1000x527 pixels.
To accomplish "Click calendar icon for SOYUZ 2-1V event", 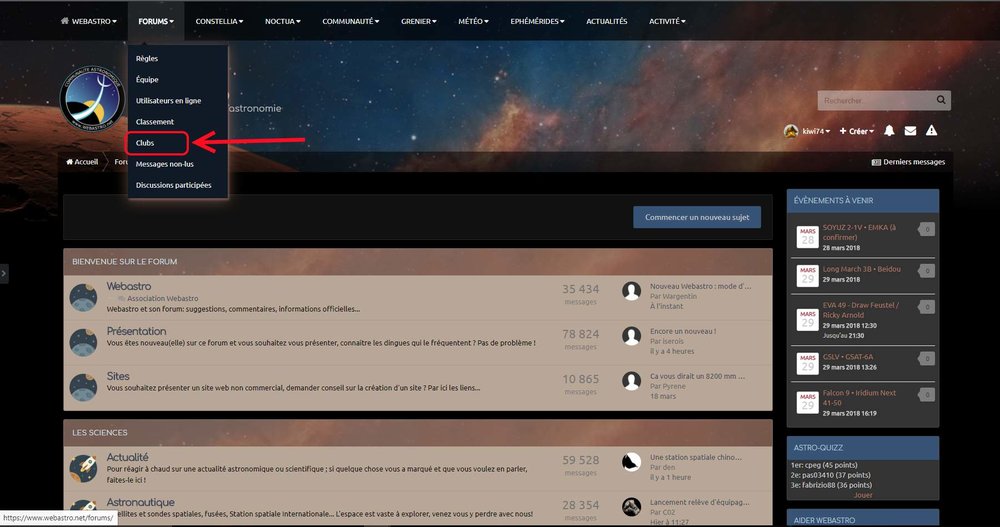I will (807, 237).
